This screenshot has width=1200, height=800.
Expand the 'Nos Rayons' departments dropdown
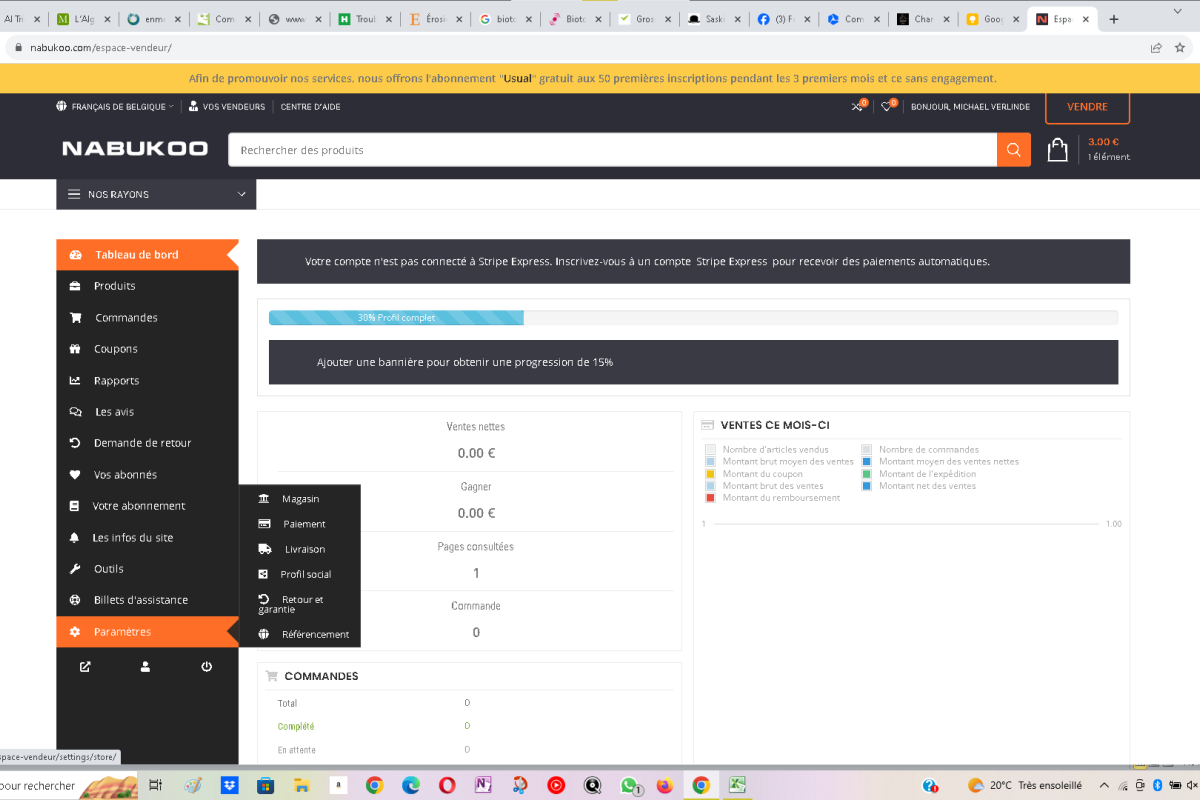tap(156, 194)
